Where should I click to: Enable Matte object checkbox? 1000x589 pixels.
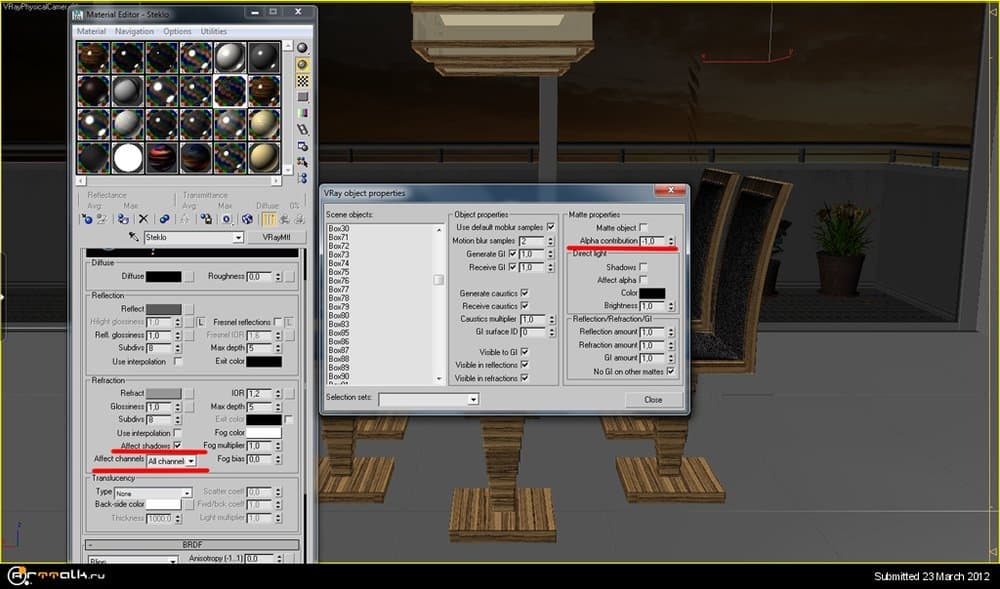[x=644, y=228]
